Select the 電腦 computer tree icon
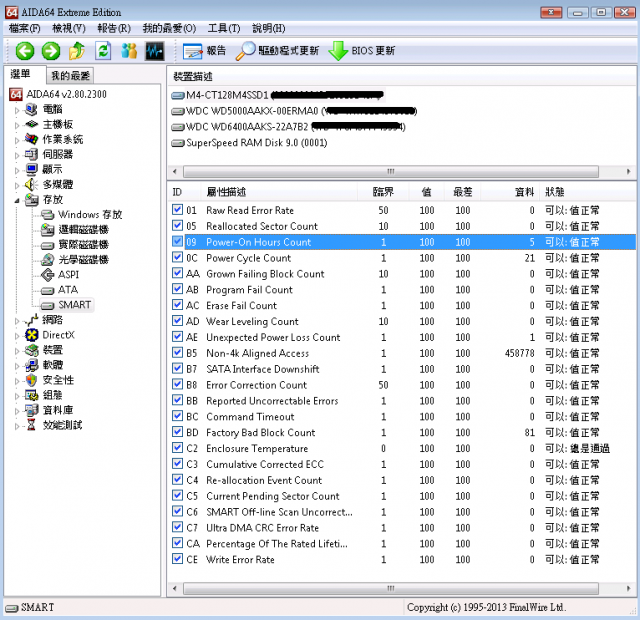 (x=31, y=109)
